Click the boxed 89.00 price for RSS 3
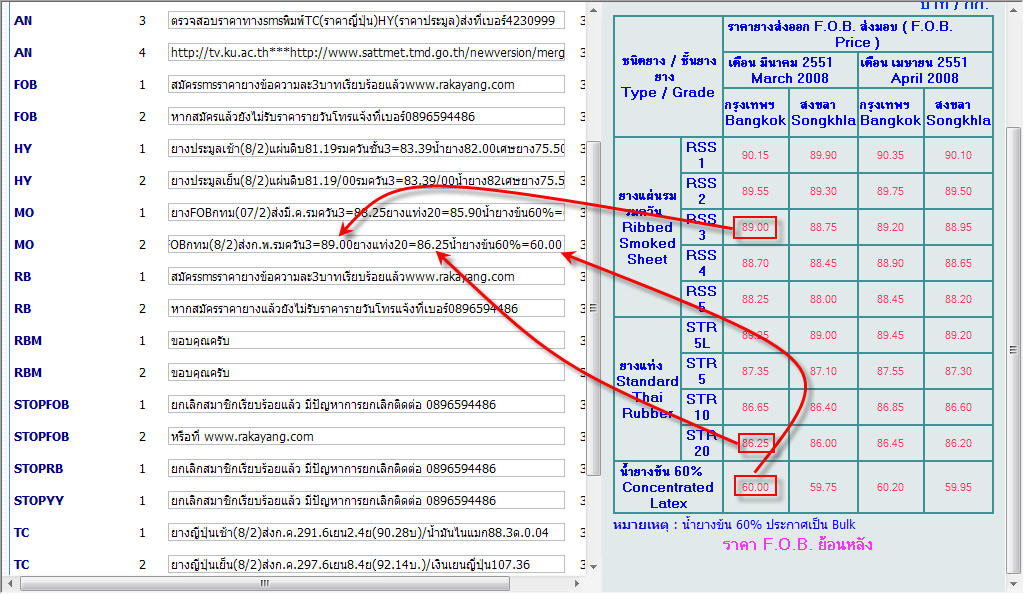The width and height of the screenshot is (1024, 594). (x=755, y=227)
